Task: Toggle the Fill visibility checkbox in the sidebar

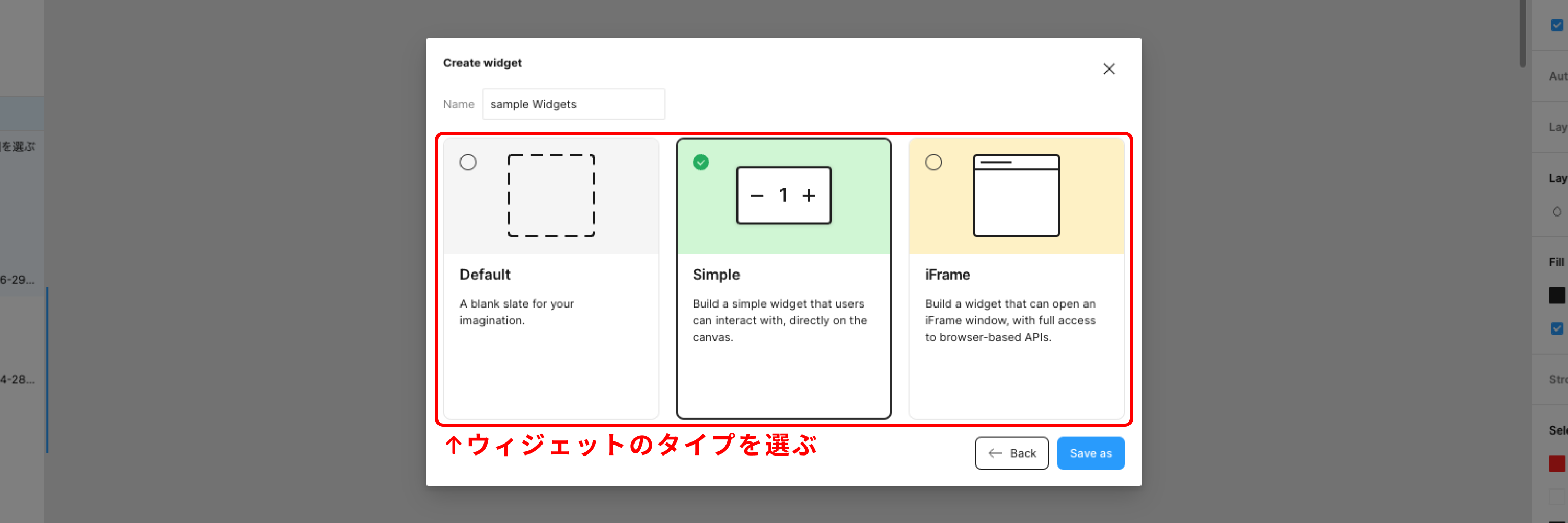Action: (1557, 327)
